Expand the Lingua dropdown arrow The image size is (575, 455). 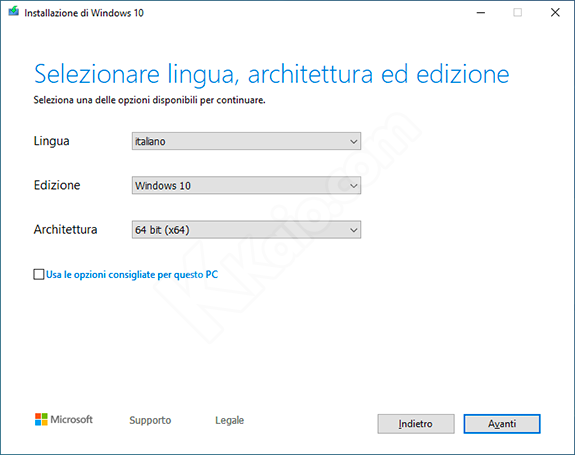coord(354,142)
